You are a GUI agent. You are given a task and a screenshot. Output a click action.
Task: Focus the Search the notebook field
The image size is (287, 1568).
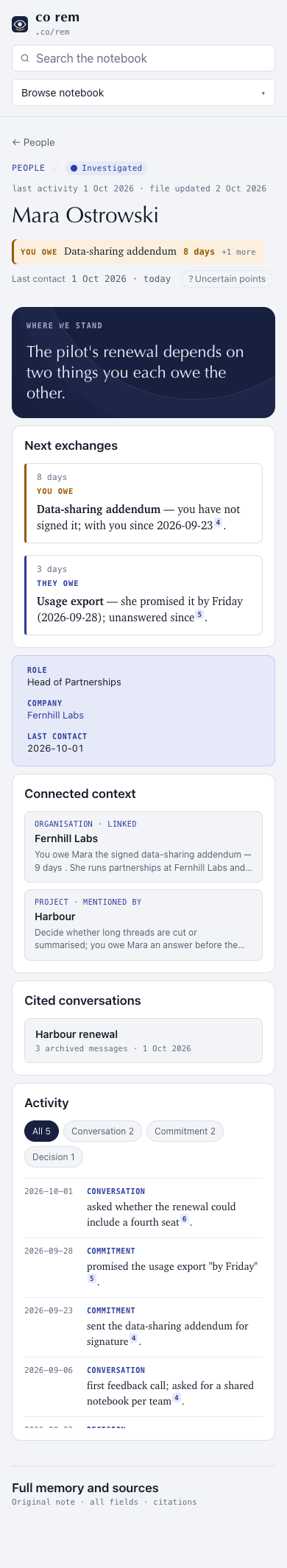point(143,58)
